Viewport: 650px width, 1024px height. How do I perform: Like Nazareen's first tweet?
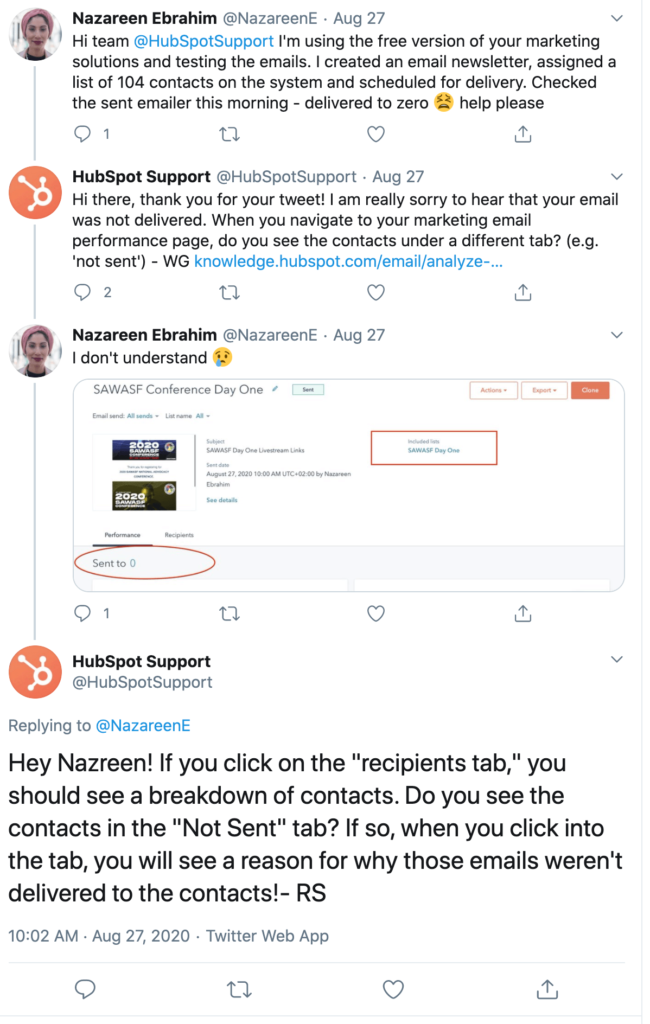click(x=376, y=133)
